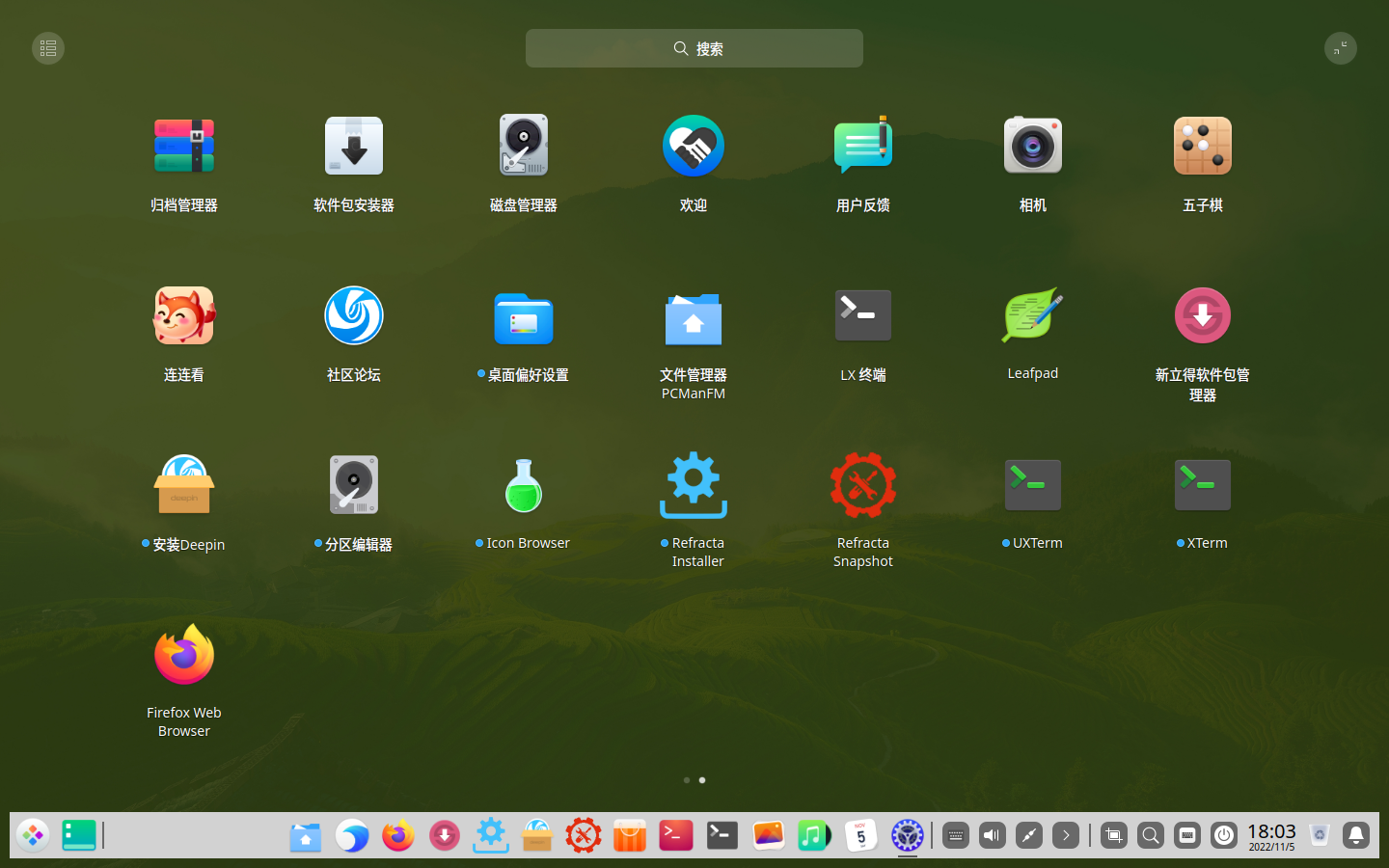Open the 五子棋 gomoku game
The height and width of the screenshot is (868, 1389).
[1203, 147]
